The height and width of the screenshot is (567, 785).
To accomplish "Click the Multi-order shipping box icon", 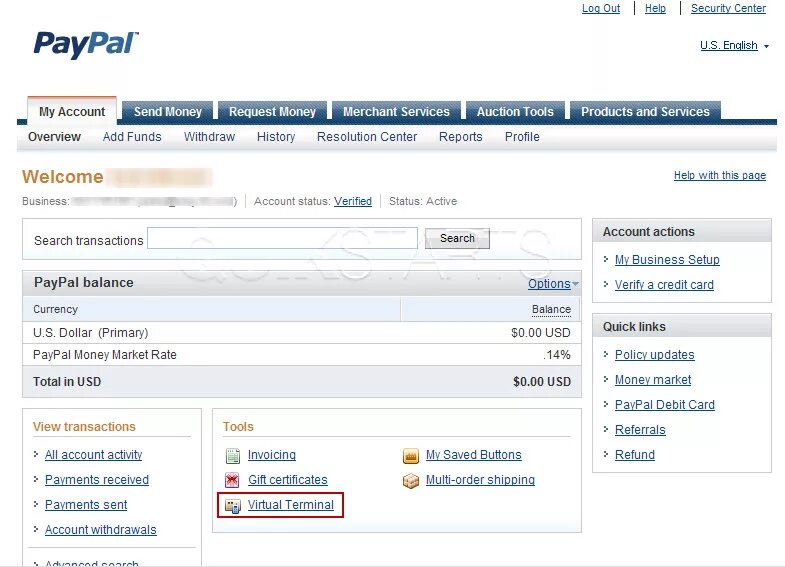I will (411, 481).
